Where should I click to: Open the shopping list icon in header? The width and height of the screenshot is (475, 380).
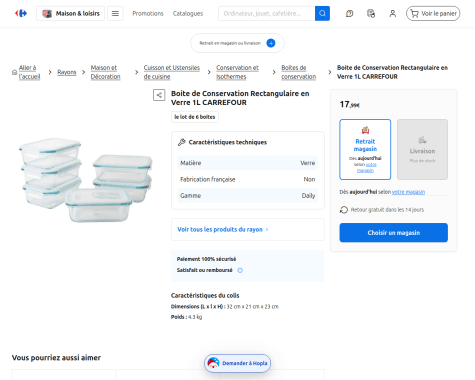pos(371,13)
